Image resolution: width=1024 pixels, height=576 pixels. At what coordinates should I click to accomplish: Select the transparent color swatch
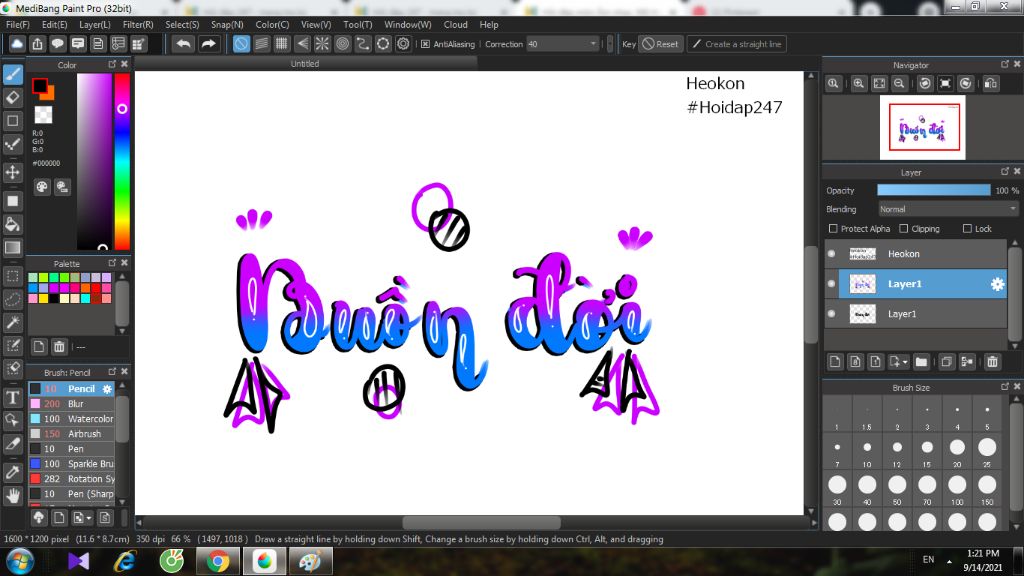(x=43, y=114)
